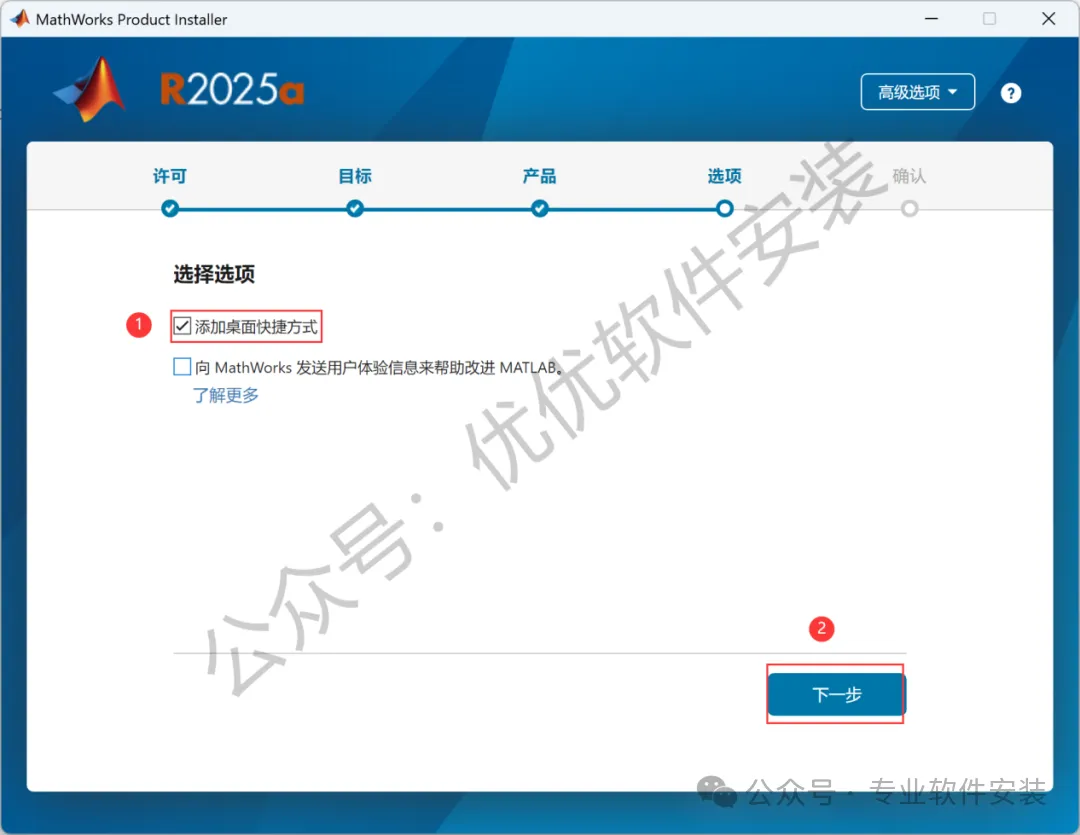Click the R2025a release label
The width and height of the screenshot is (1080, 835).
click(x=232, y=90)
